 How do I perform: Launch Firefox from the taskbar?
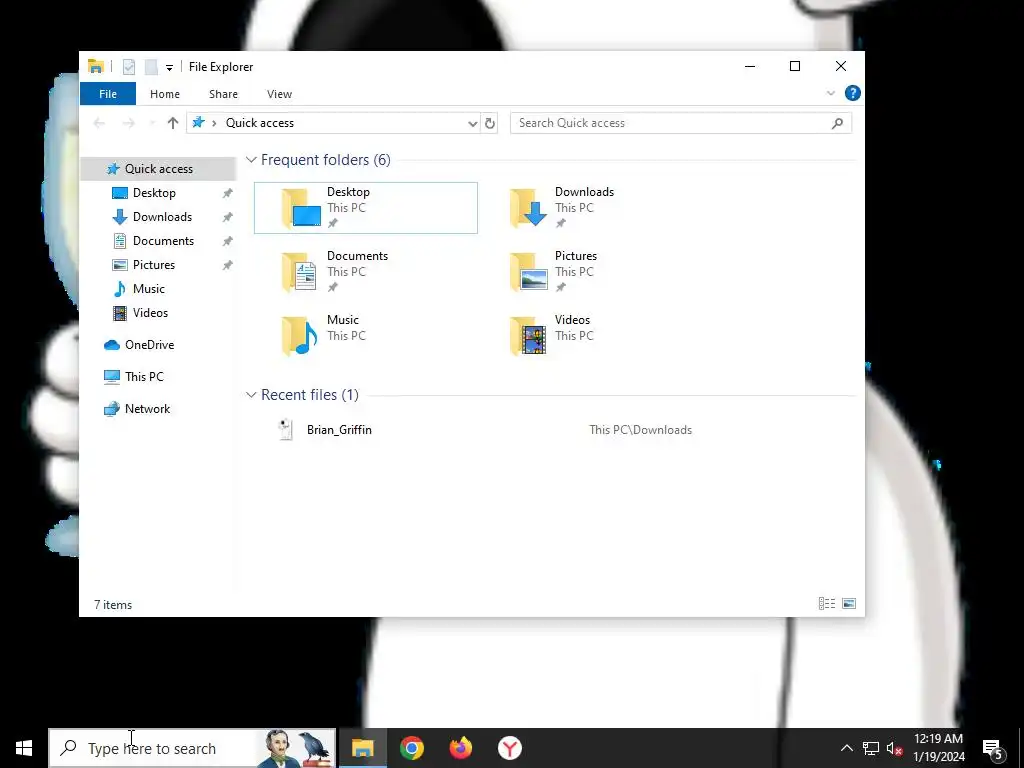[460, 748]
